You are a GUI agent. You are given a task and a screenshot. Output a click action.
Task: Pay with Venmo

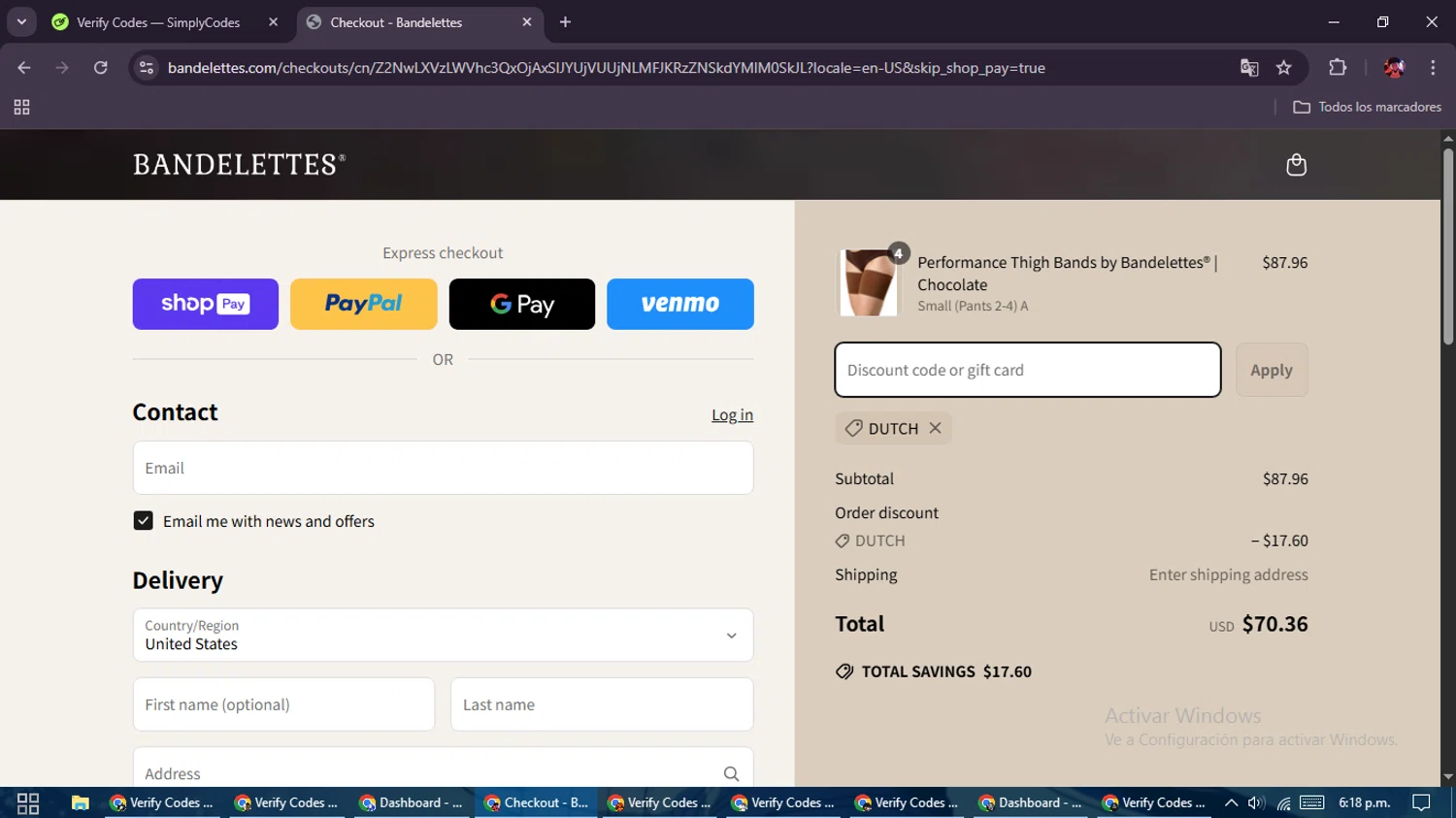click(x=680, y=304)
